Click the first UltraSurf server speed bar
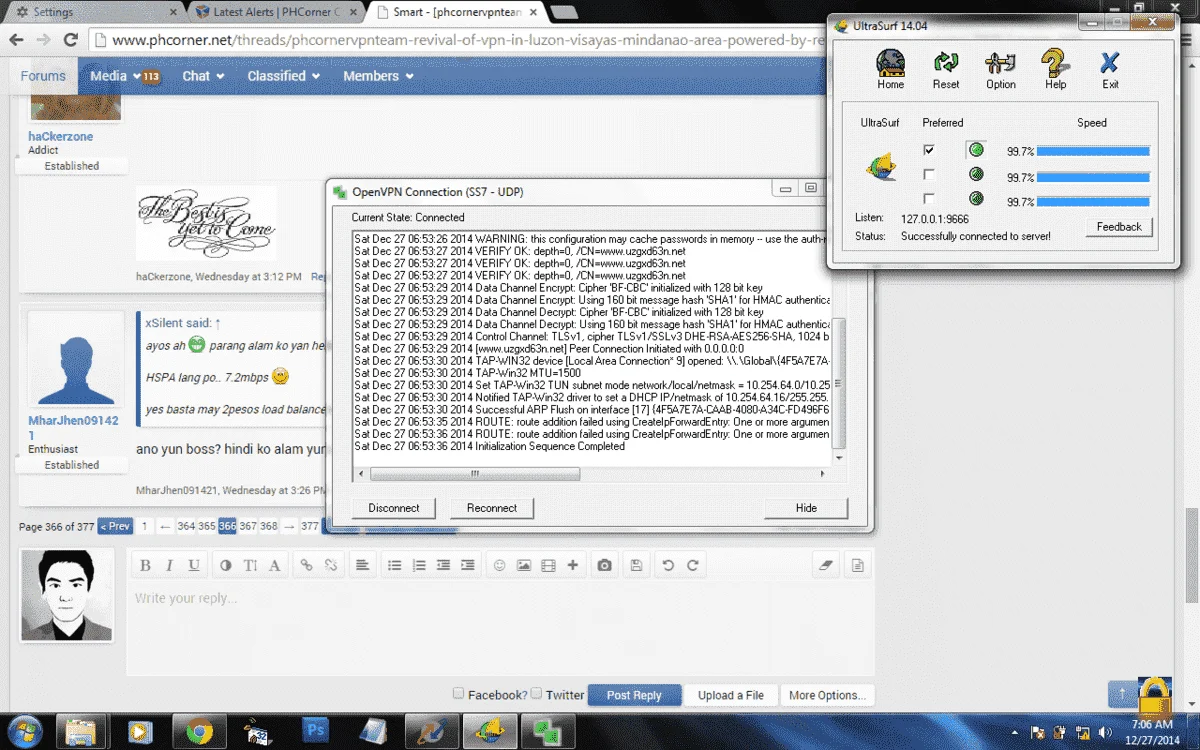 [x=1093, y=151]
